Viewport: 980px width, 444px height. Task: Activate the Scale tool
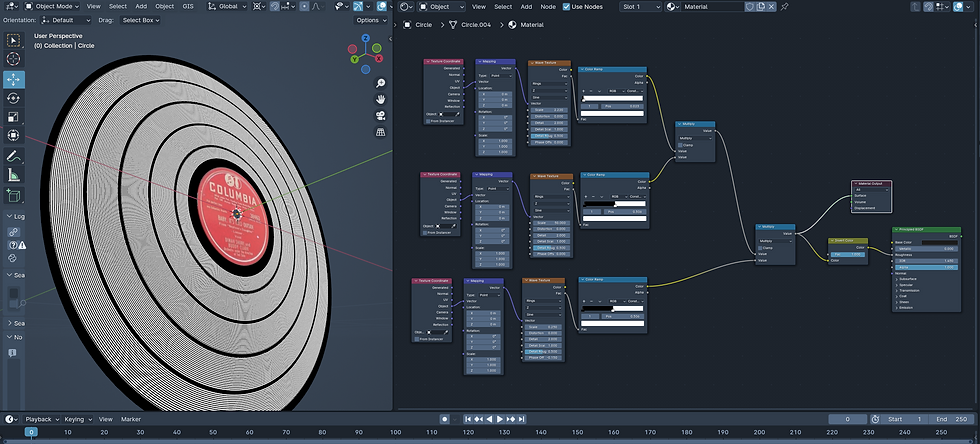tap(14, 117)
